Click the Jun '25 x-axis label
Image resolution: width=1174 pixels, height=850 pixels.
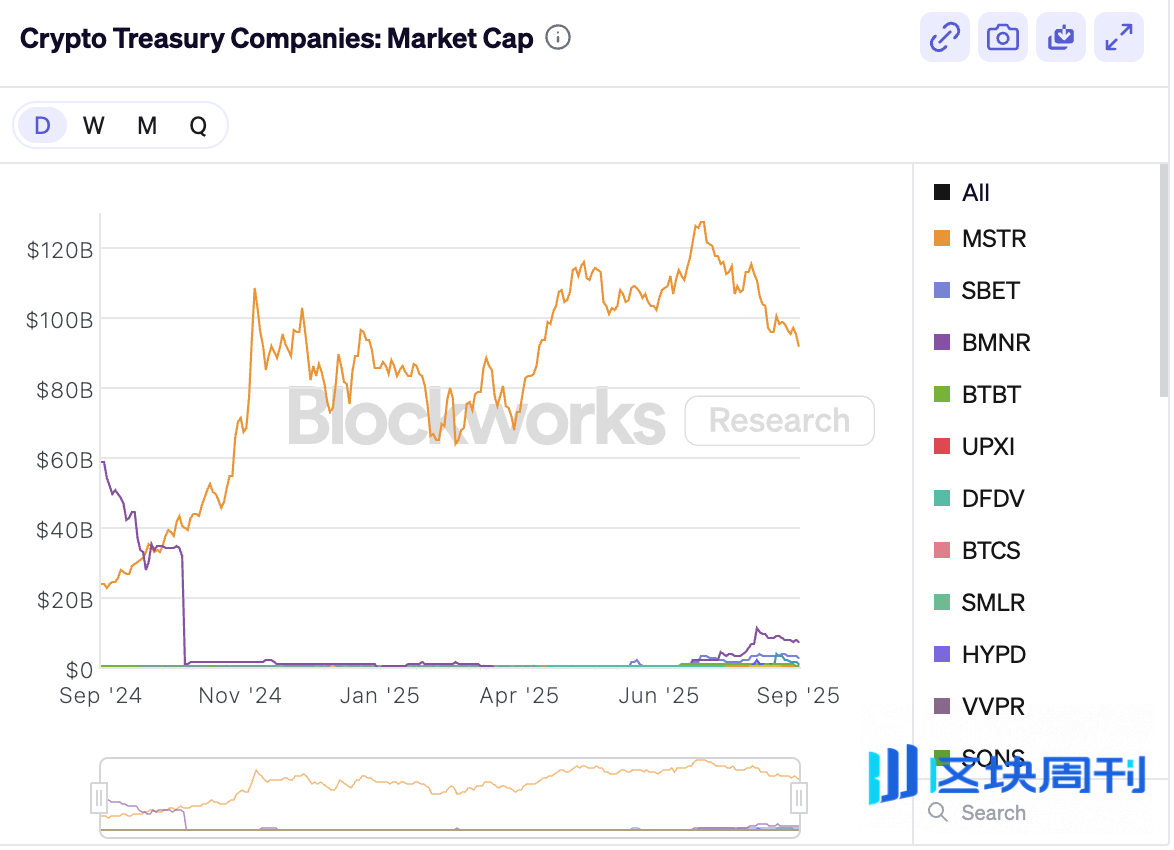(x=659, y=695)
